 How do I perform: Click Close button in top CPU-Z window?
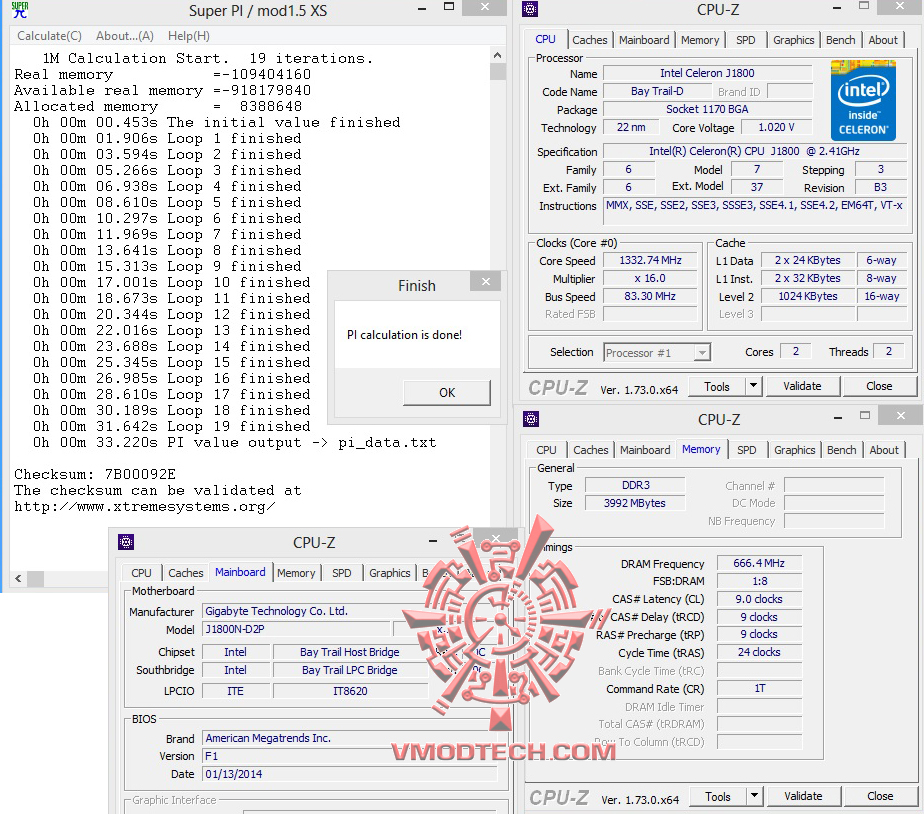coord(879,386)
